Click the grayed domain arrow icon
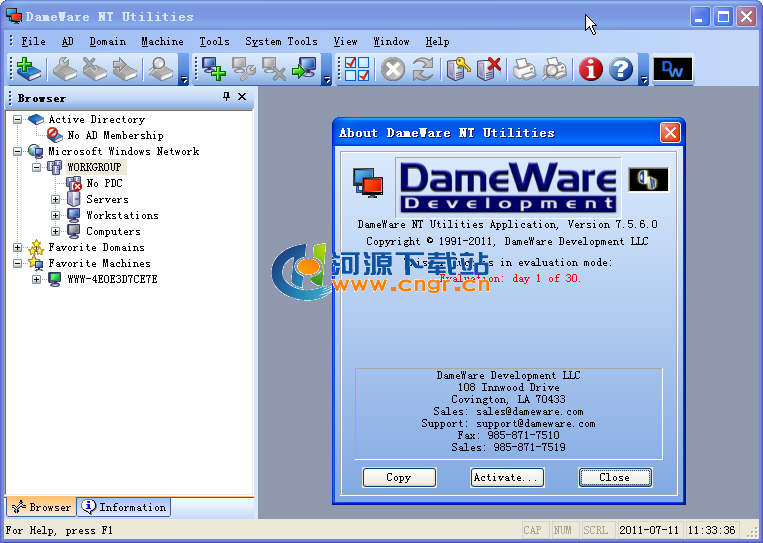763x543 pixels. [125, 69]
